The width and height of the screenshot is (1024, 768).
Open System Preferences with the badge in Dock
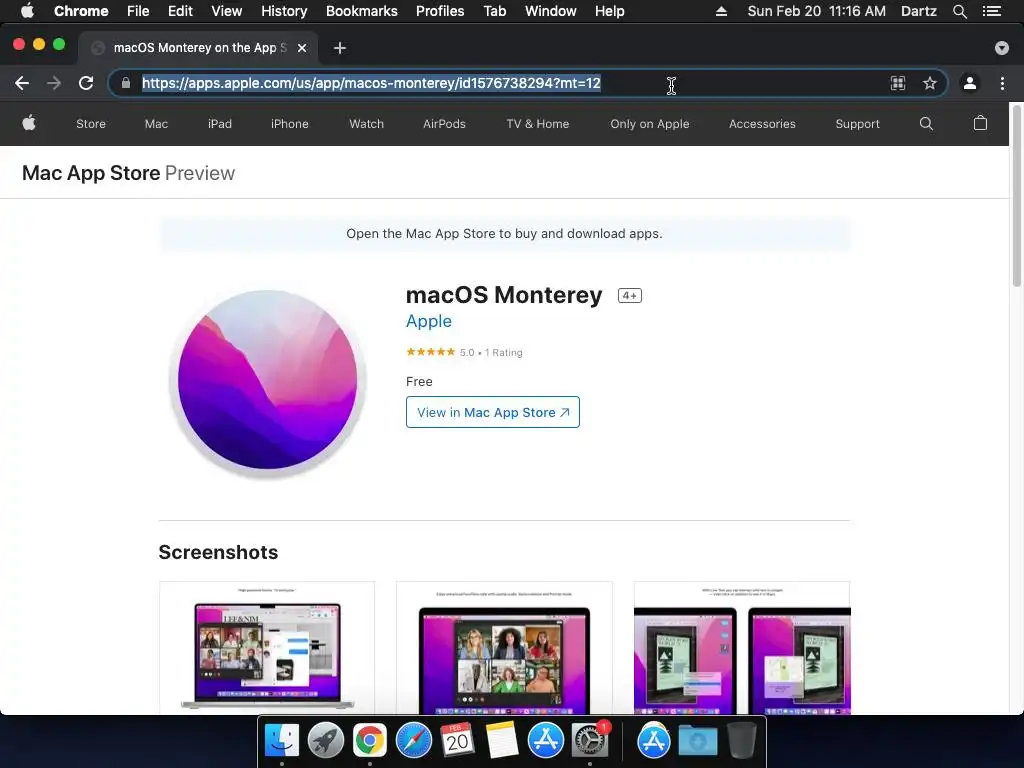(590, 740)
